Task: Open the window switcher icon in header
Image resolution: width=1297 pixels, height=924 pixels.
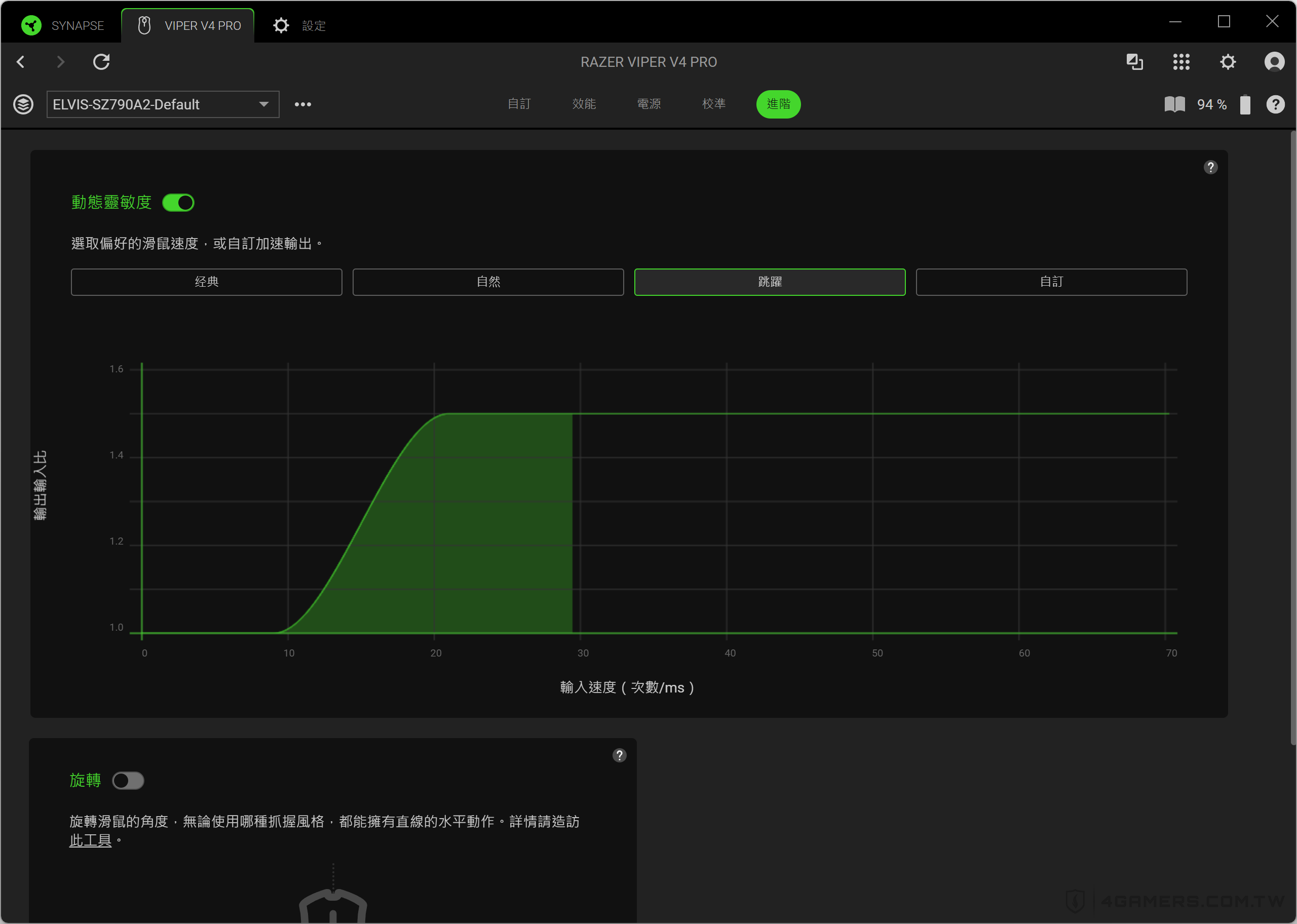Action: click(x=1134, y=61)
